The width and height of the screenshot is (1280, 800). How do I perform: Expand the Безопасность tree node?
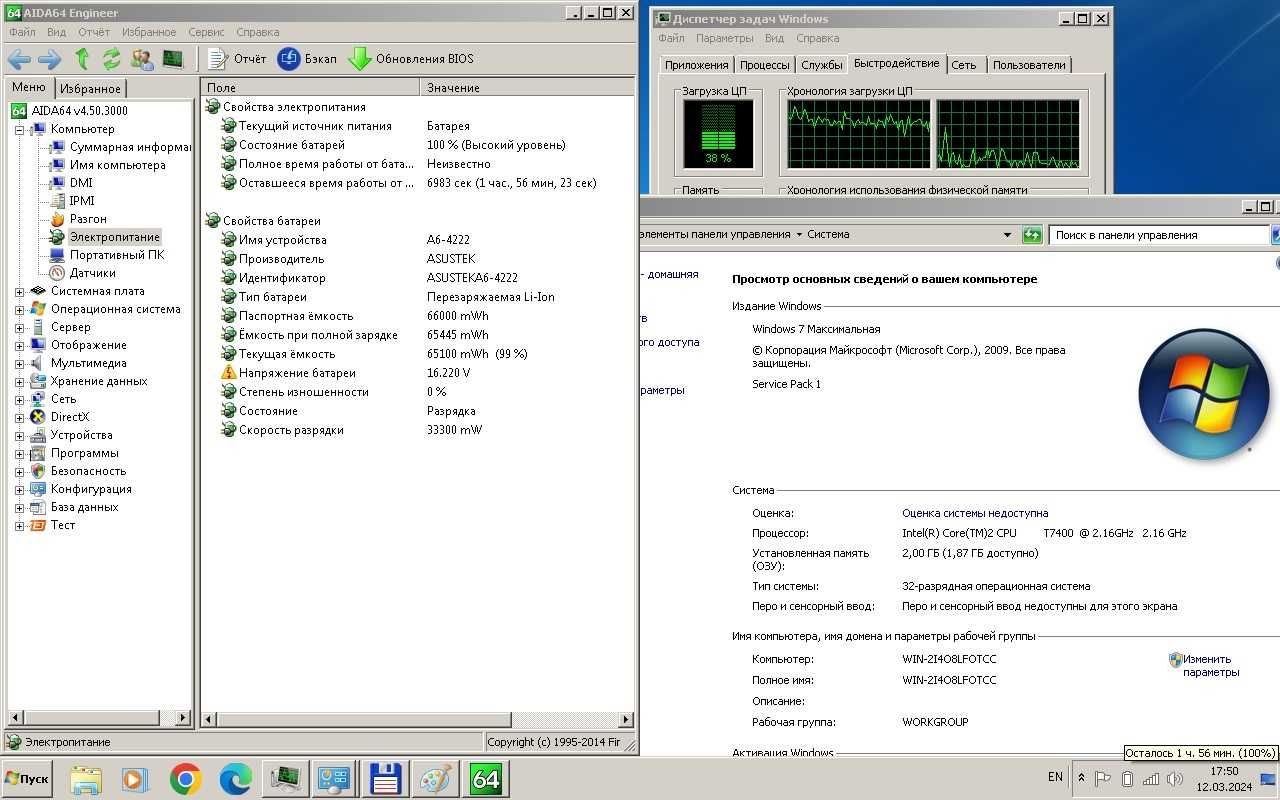pos(19,471)
